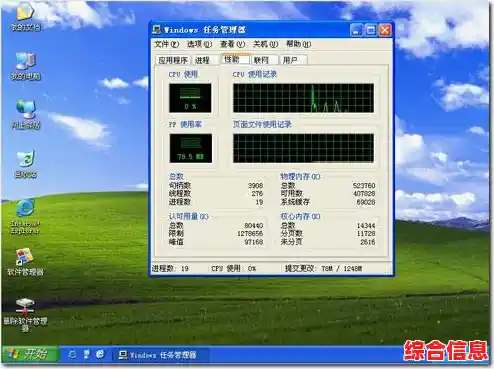494x369 pixels.
Task: Open the 查看(V) menu
Action: [232, 44]
